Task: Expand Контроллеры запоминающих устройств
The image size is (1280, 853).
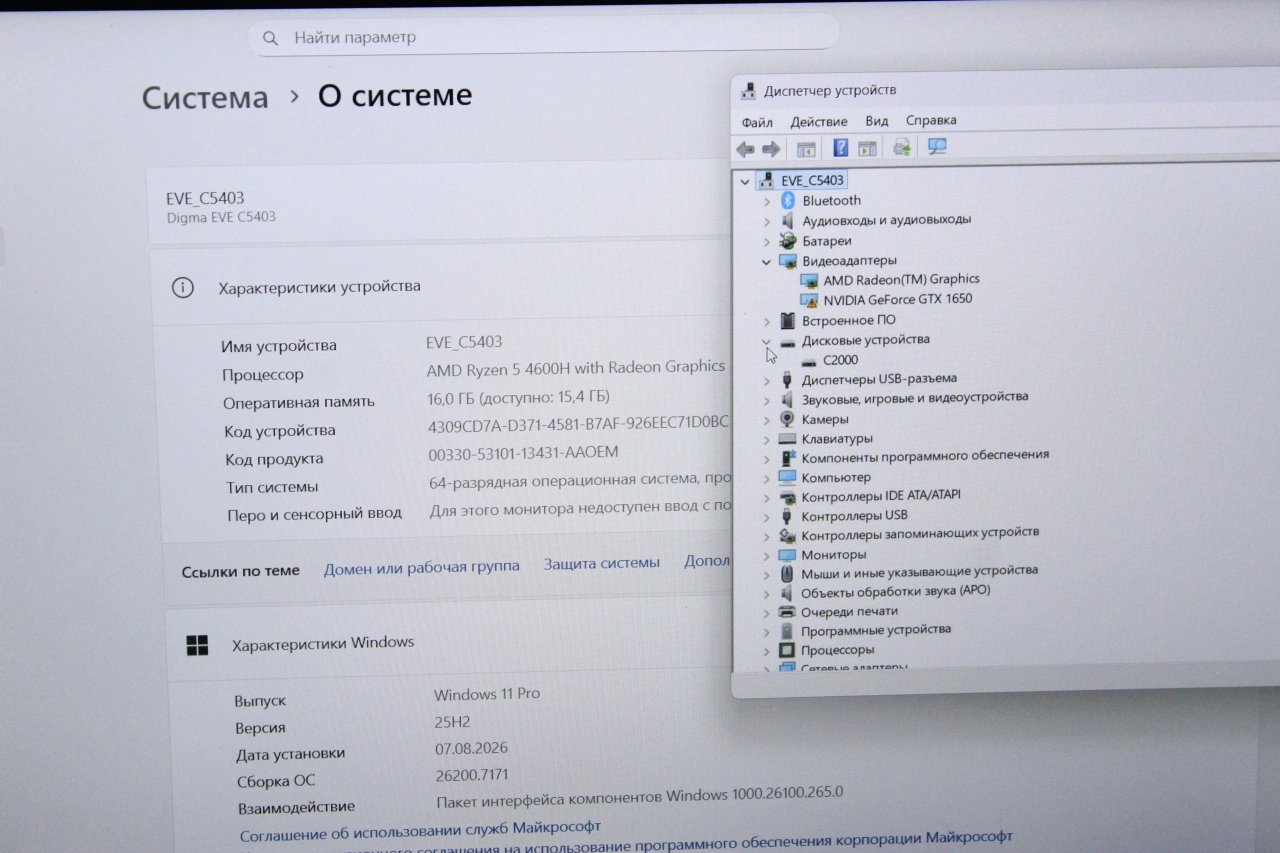Action: pos(767,537)
